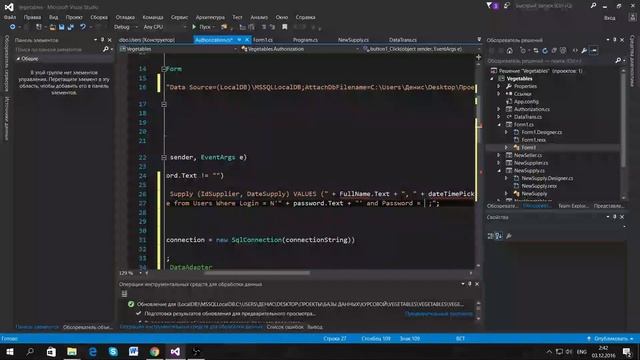Click the toolbox search input field
640x360 pixels.
(x=57, y=49)
